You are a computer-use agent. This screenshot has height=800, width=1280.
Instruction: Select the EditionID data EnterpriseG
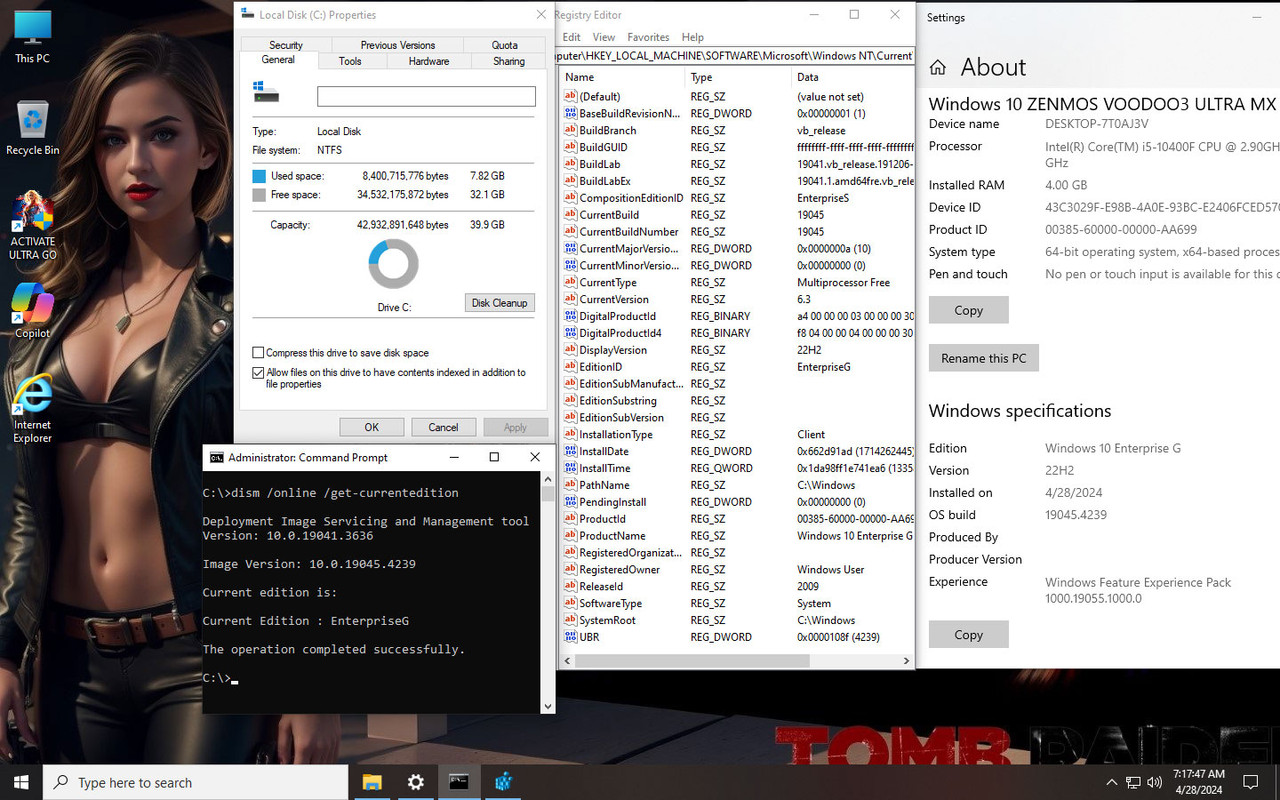click(x=824, y=367)
